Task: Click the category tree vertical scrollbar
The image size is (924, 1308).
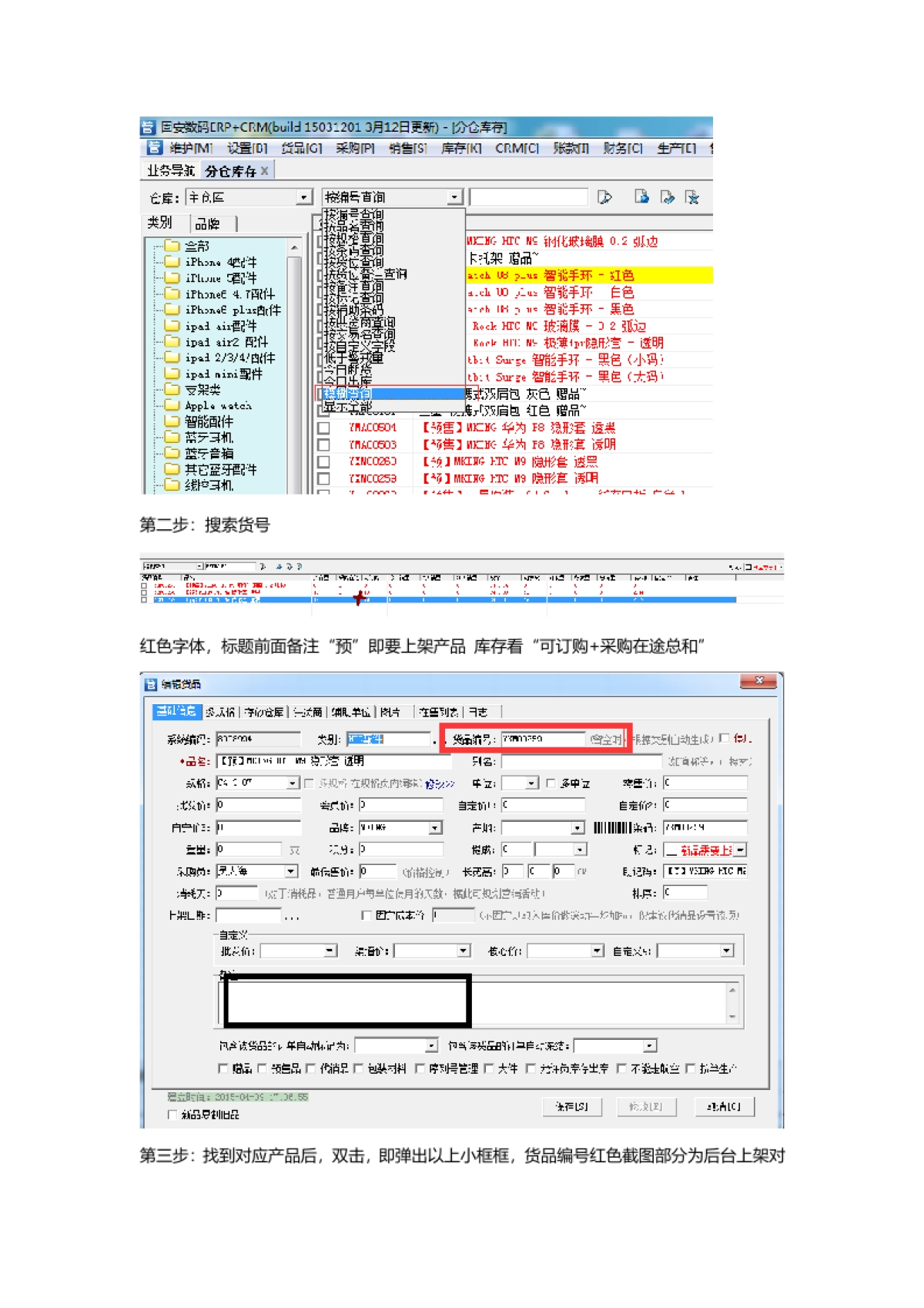Action: click(293, 366)
